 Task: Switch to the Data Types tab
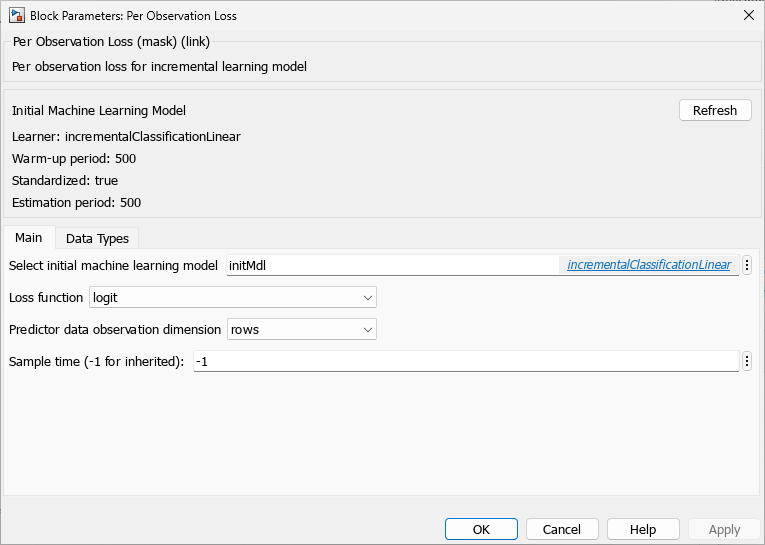[x=97, y=238]
